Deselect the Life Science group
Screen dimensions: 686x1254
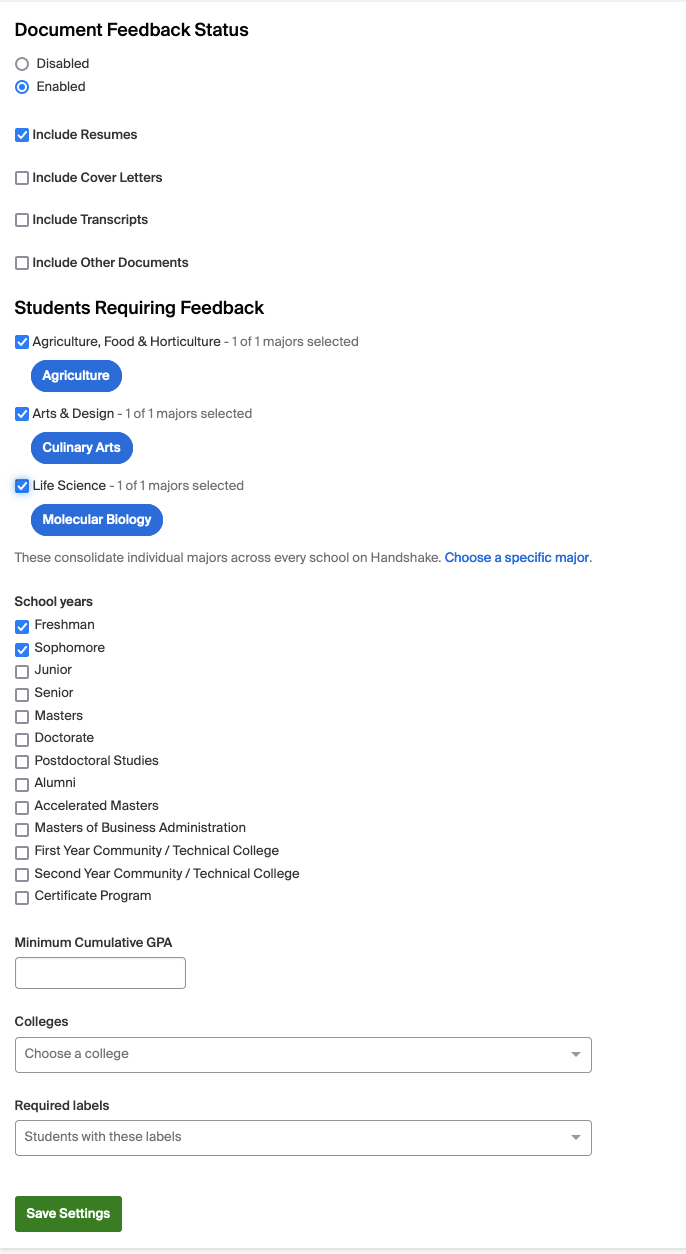click(21, 485)
